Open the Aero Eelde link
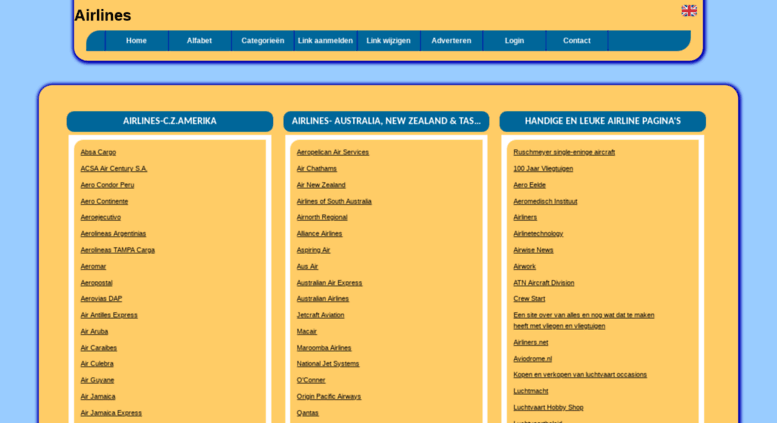 (x=529, y=185)
